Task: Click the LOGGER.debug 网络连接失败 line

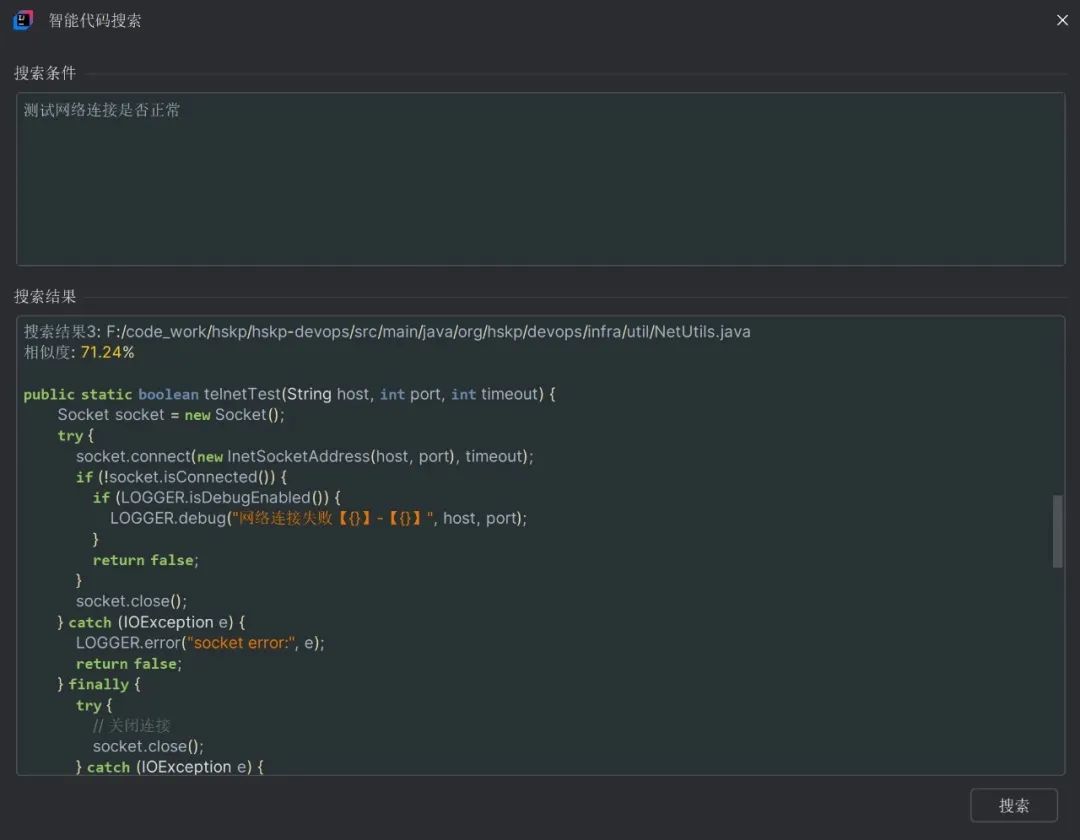Action: pos(318,518)
